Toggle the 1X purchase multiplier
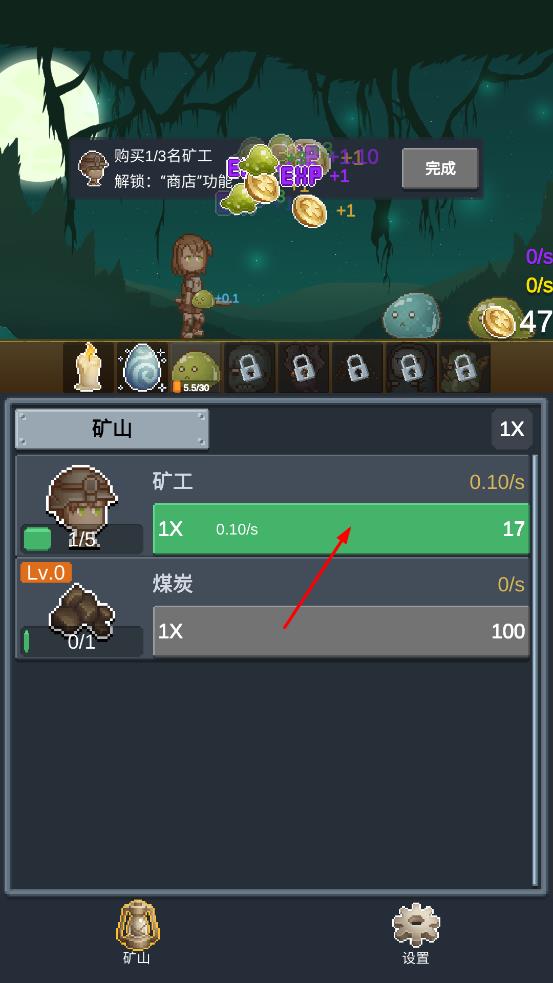 tap(512, 429)
